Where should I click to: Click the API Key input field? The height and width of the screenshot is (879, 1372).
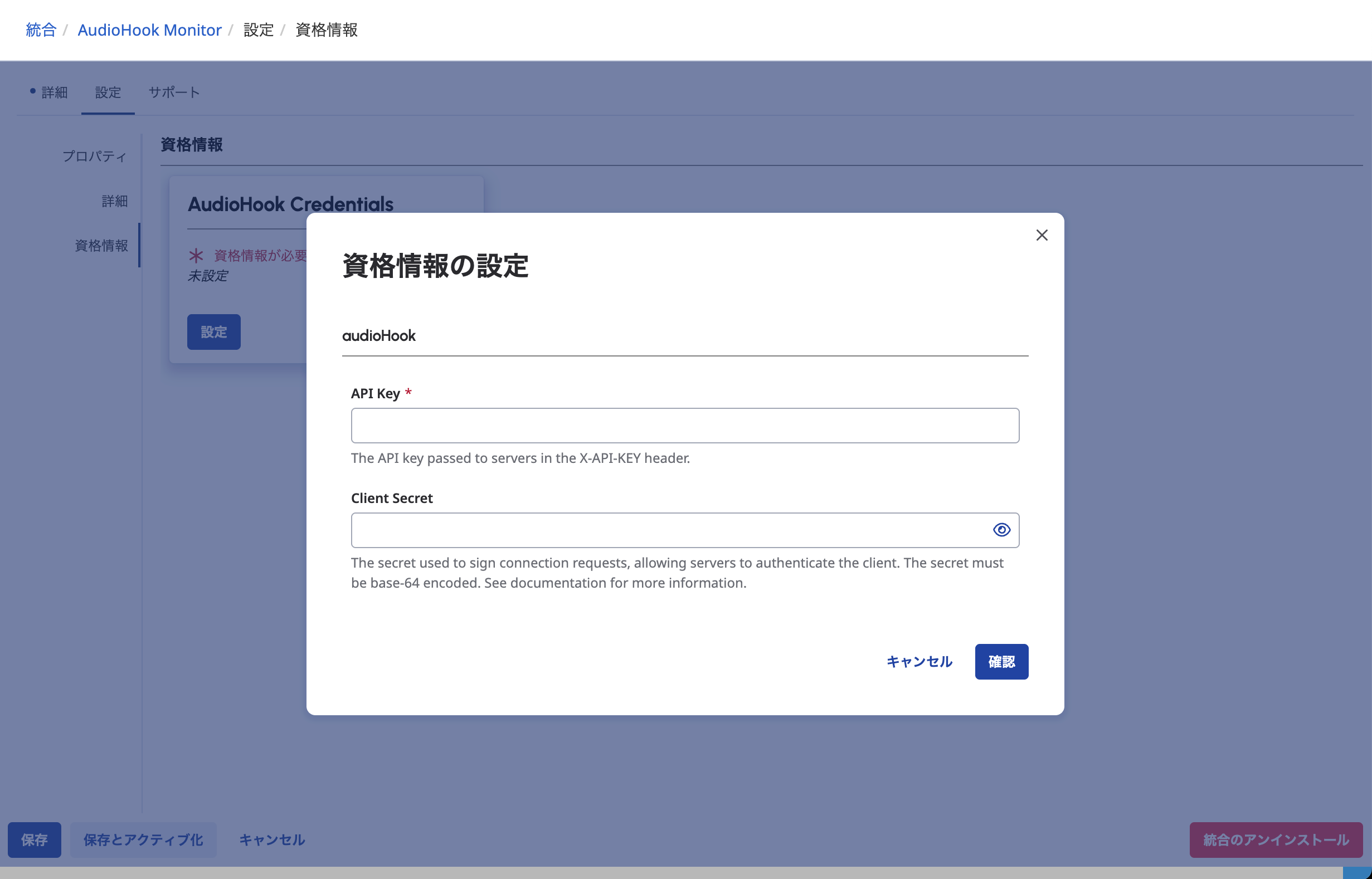click(684, 425)
